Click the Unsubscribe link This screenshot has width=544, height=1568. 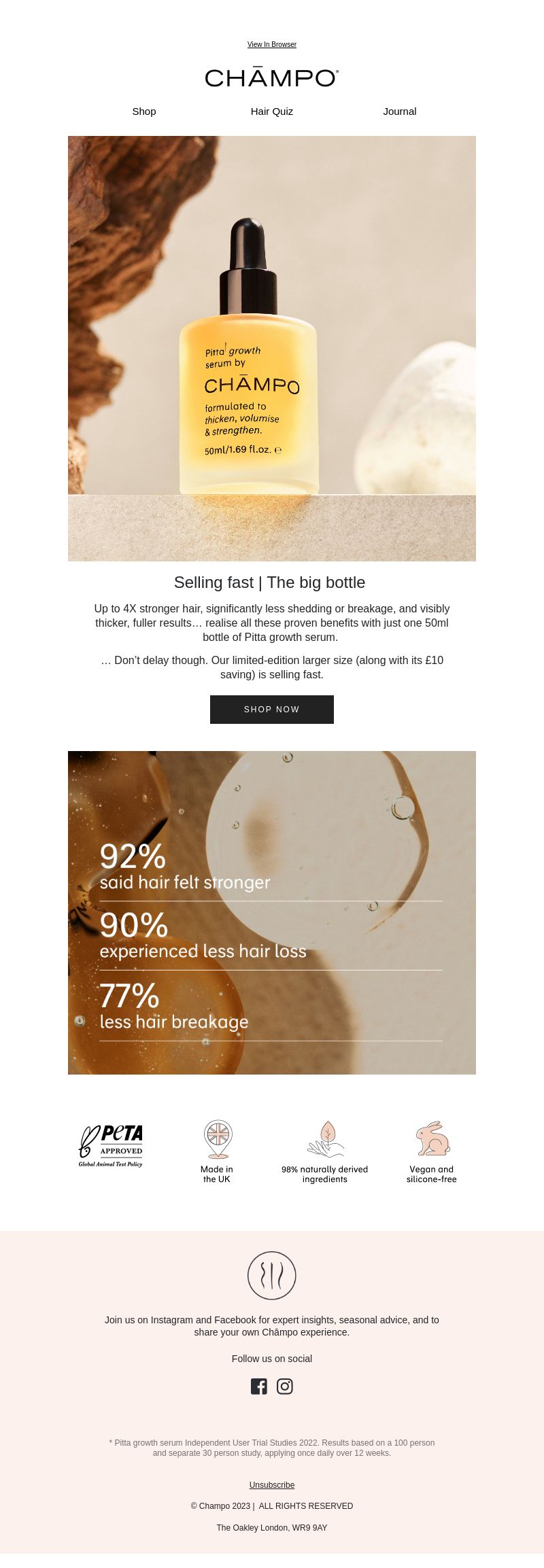(272, 1485)
